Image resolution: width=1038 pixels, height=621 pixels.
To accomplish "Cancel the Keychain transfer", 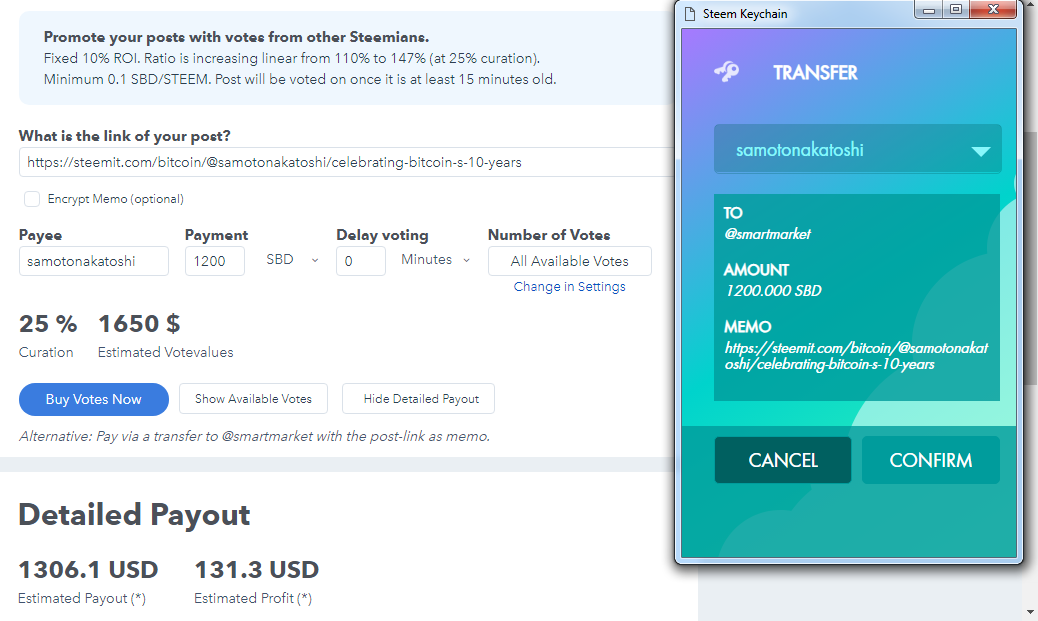I will click(x=783, y=460).
